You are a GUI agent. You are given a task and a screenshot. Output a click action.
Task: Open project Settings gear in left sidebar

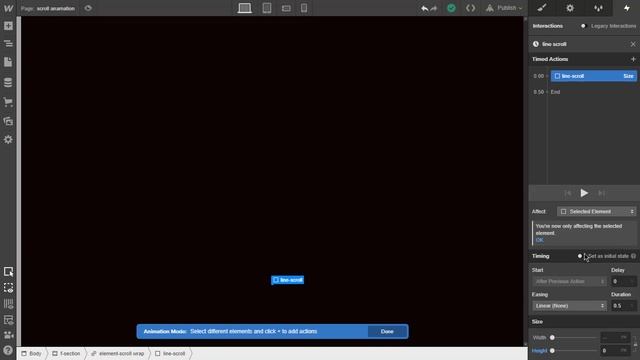click(x=8, y=140)
